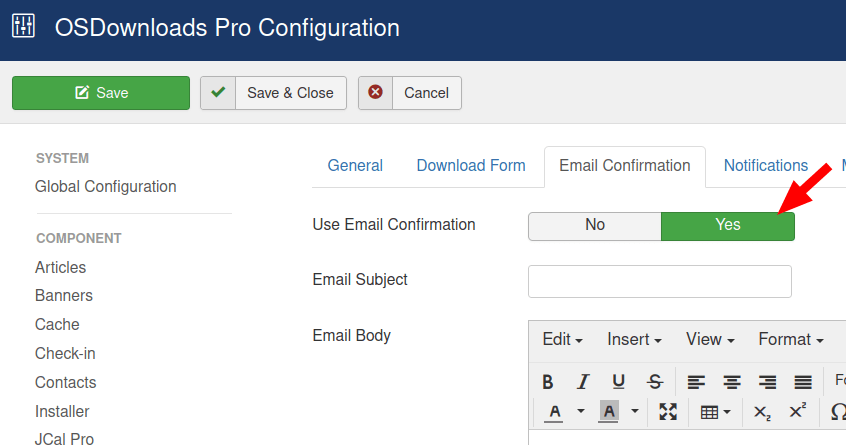The image size is (846, 445).
Task: Apply superscript formatting
Action: [797, 412]
